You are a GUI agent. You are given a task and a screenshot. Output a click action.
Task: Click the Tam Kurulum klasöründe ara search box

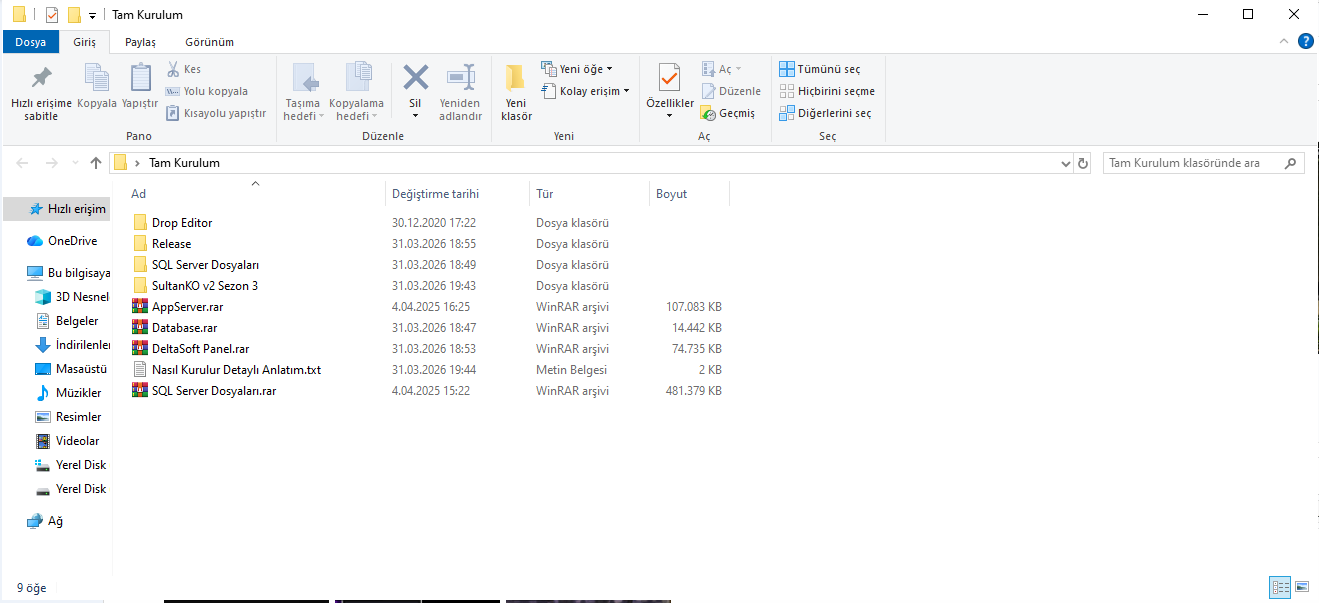coord(1204,163)
